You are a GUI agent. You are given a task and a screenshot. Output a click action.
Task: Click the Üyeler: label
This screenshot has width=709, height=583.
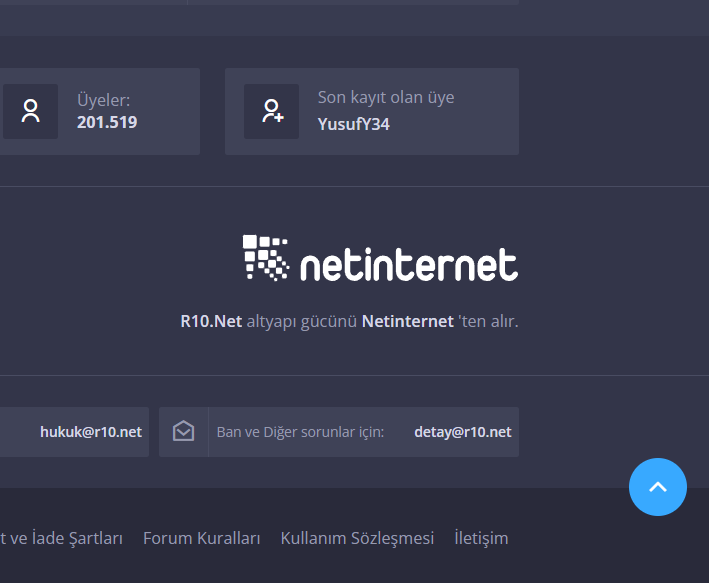104,100
